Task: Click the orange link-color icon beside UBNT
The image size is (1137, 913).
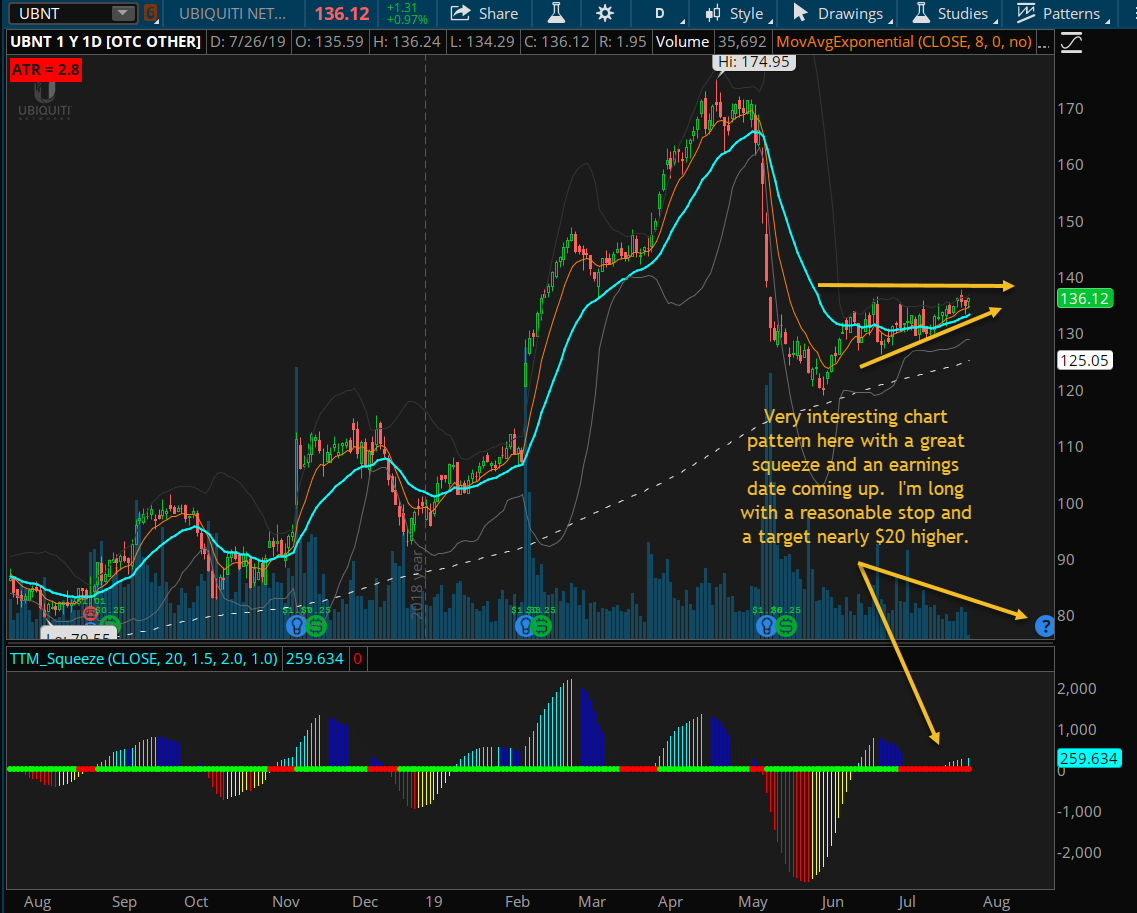Action: pos(150,13)
